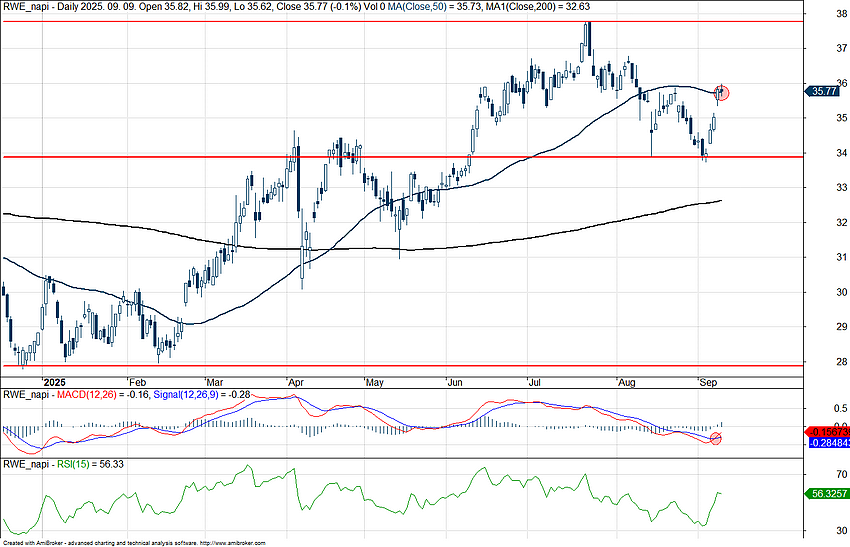Click the 'Jun' month label on the time axis
Image resolution: width=850 pixels, height=547 pixels.
[x=455, y=382]
